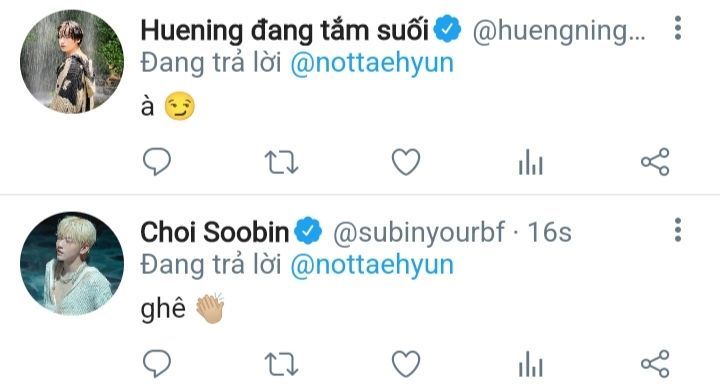
Task: View analytics for Choi Soobin's tweet
Action: point(531,364)
